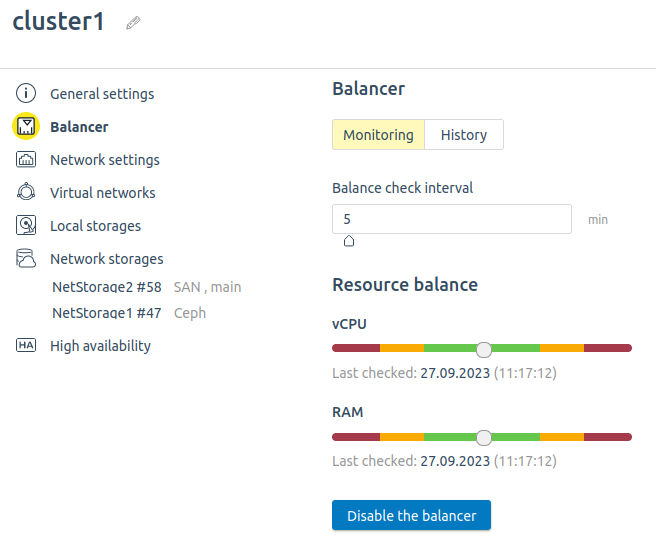Select the highlighted Balancer scale icon
This screenshot has width=656, height=546.
[26, 126]
